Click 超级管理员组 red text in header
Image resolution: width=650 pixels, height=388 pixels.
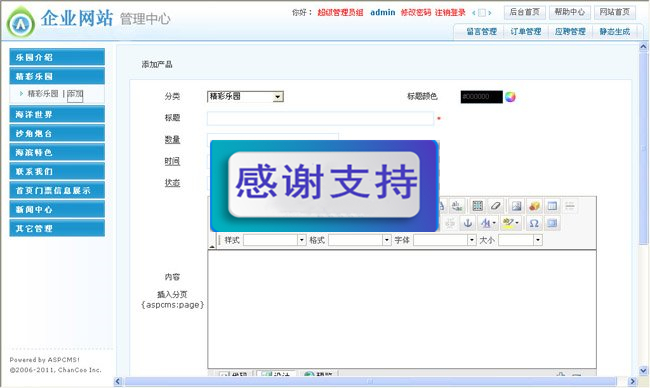(x=340, y=12)
